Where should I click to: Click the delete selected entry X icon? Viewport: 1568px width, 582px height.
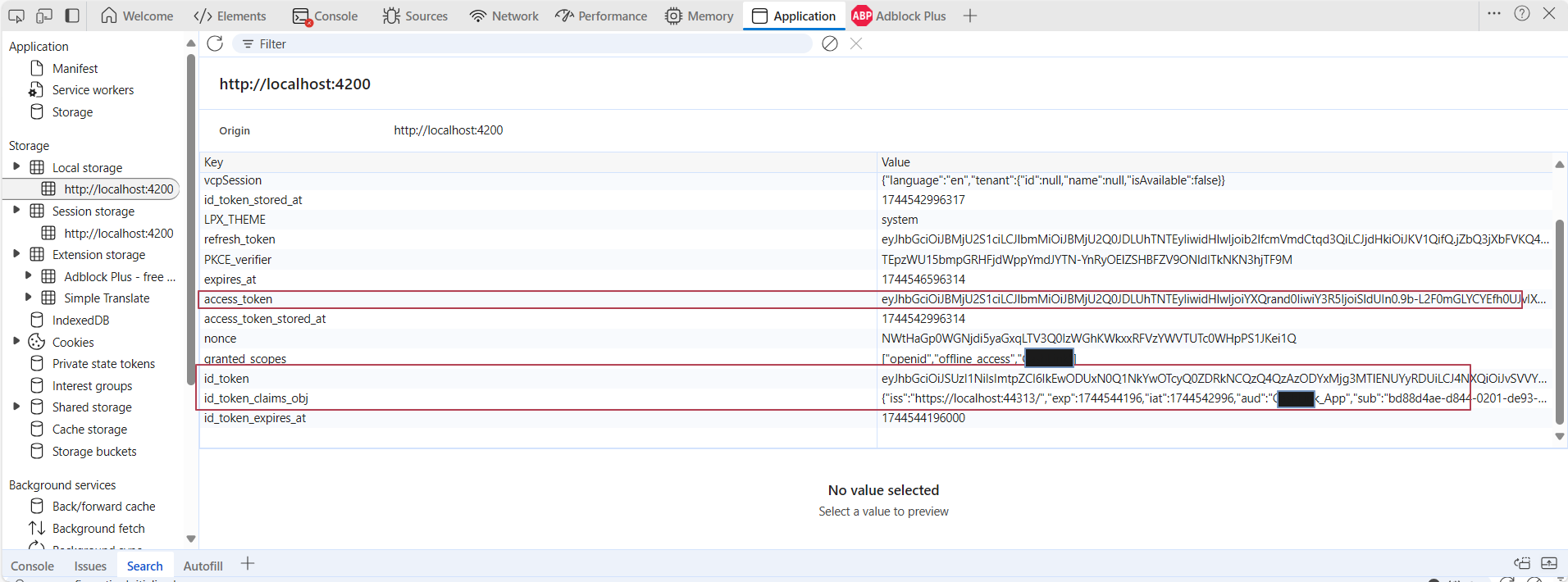point(856,43)
